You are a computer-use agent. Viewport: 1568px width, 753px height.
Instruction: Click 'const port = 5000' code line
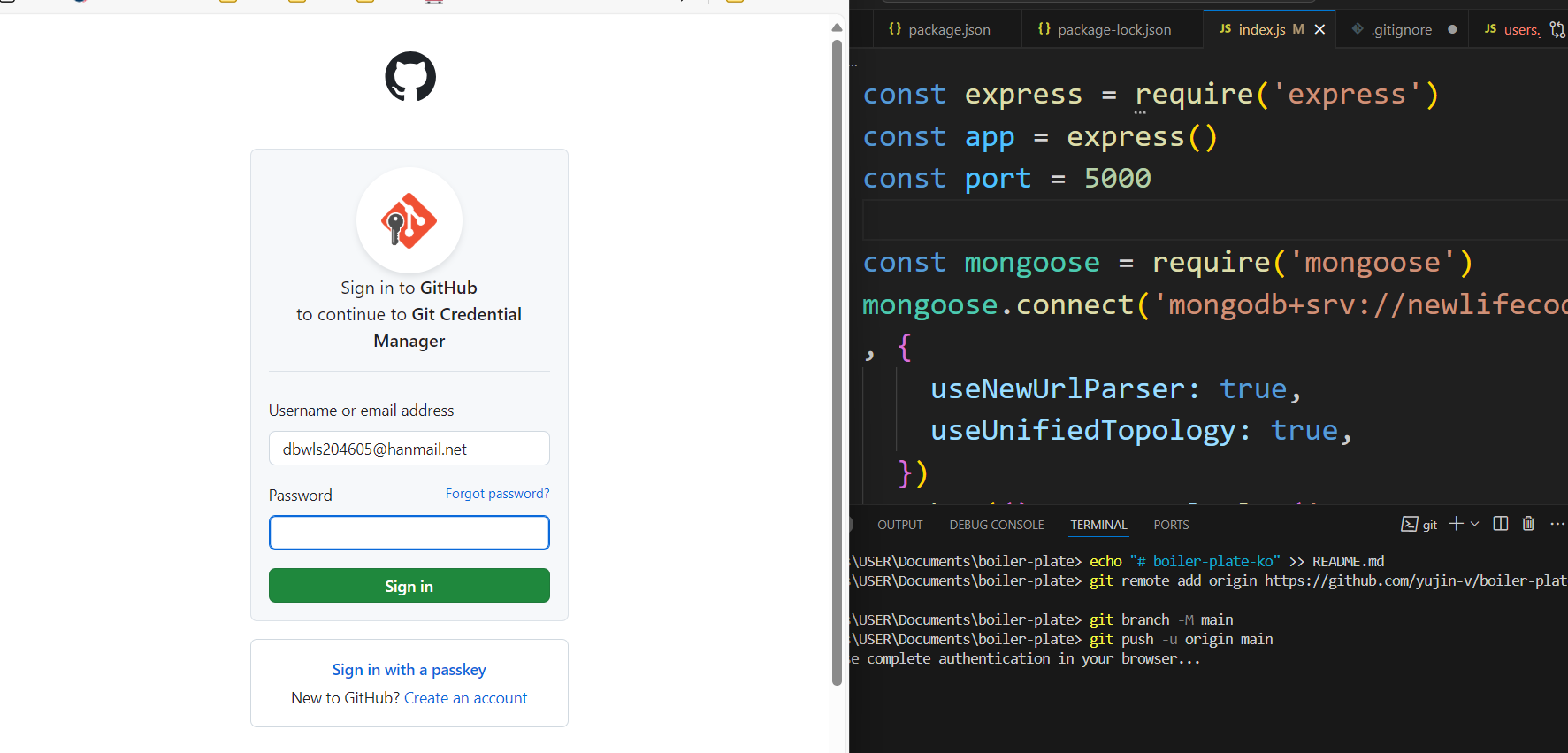1007,178
